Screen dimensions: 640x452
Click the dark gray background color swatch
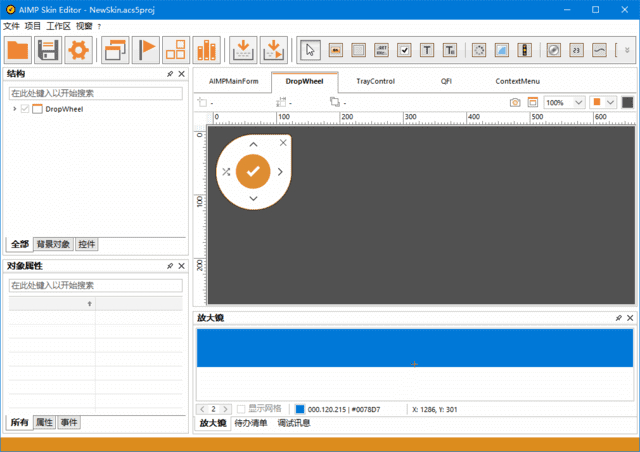627,102
